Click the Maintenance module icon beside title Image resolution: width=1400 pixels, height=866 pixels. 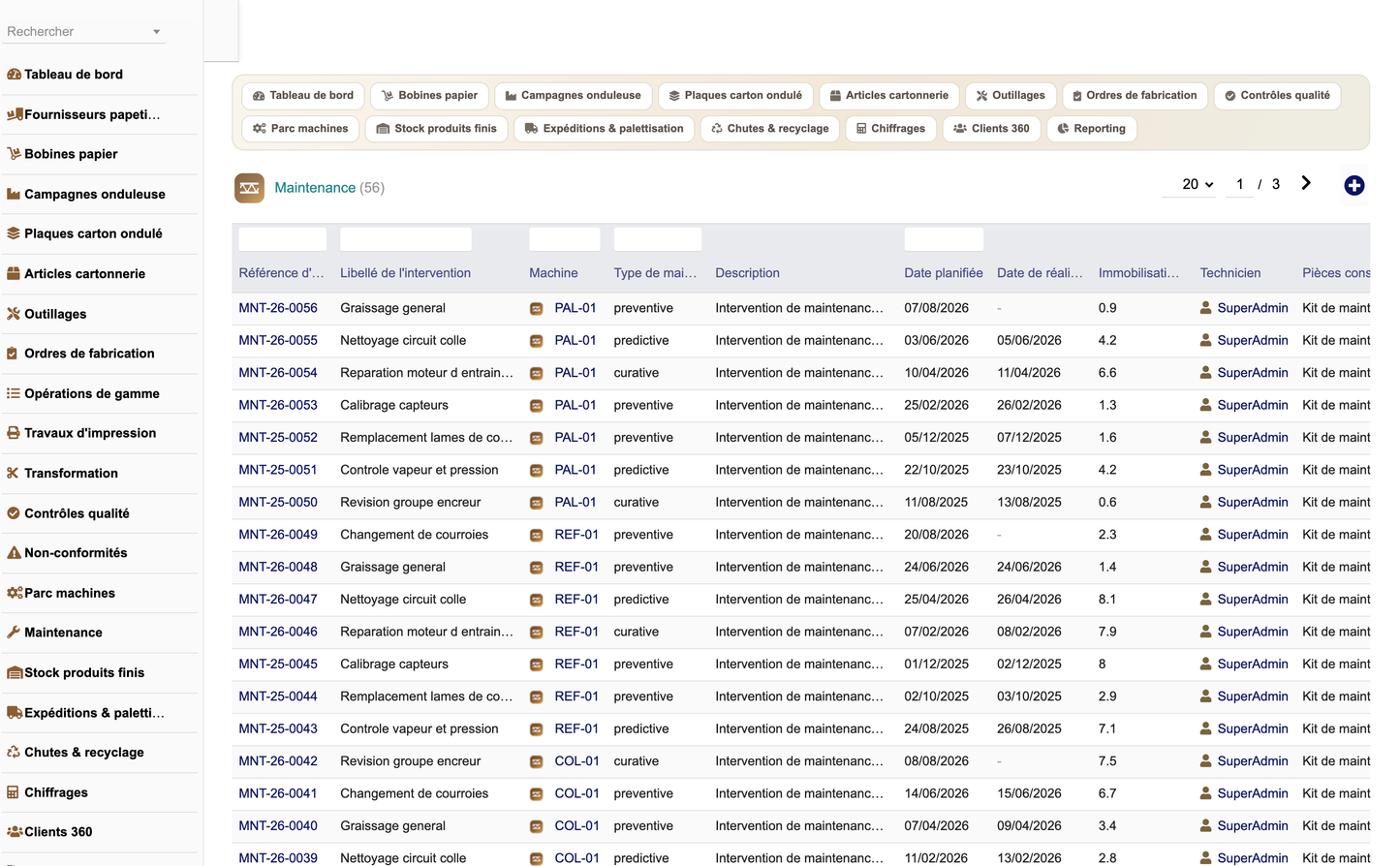[249, 188]
